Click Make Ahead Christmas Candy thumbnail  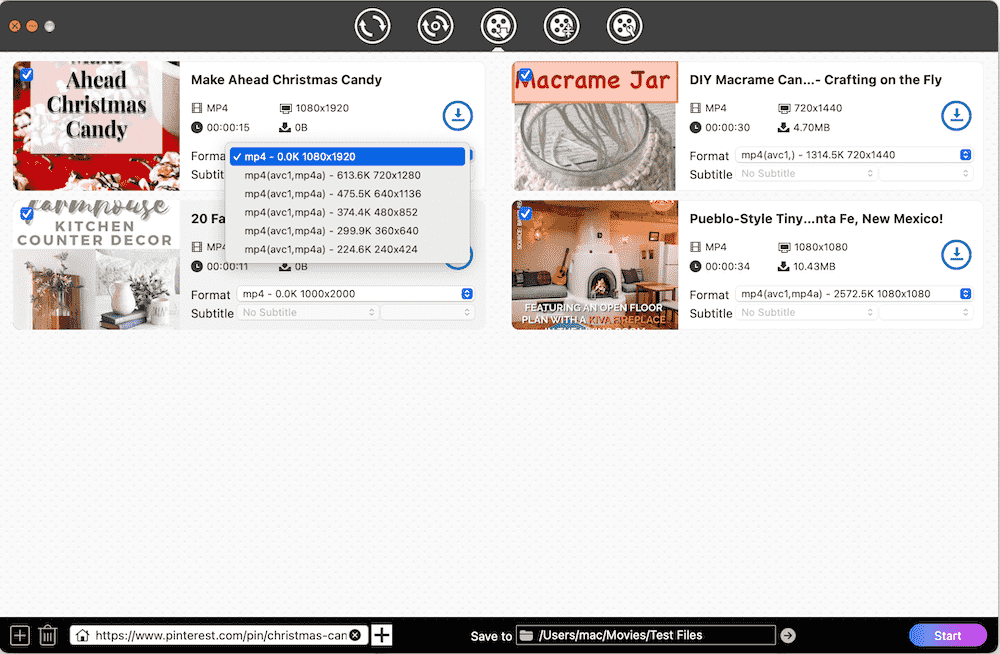click(96, 126)
